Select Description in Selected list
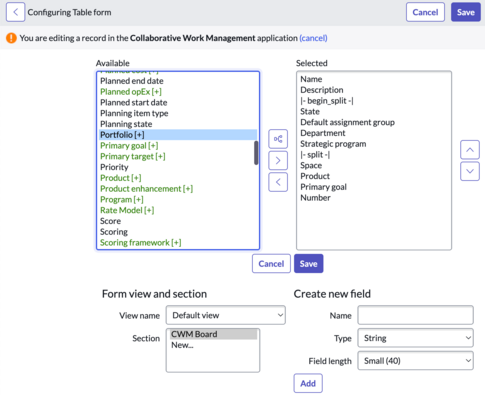This screenshot has width=485, height=397. pyautogui.click(x=374, y=90)
